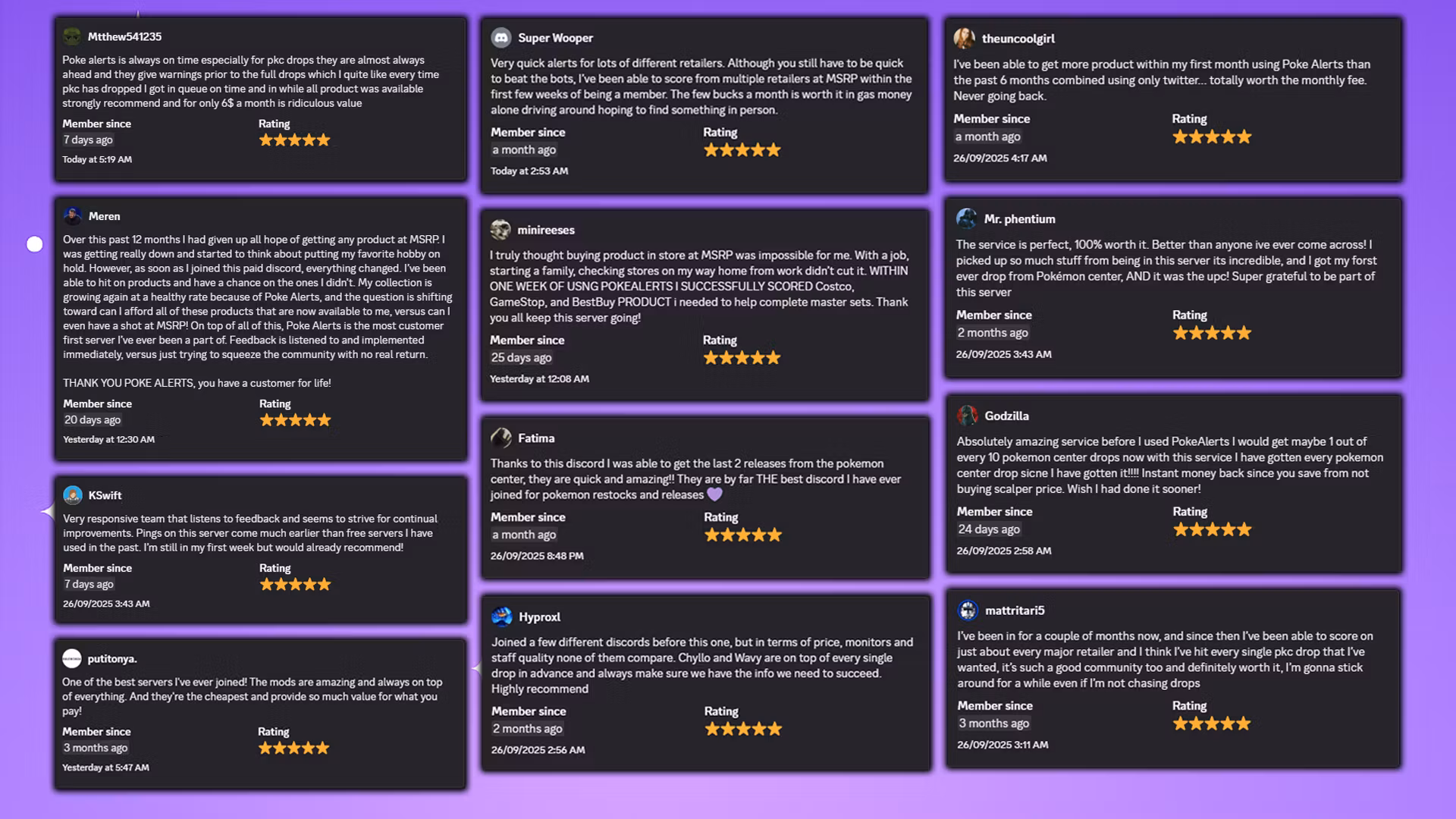Click the "Today at 2:53 AM" timestamp
This screenshot has width=1456, height=819.
(529, 171)
